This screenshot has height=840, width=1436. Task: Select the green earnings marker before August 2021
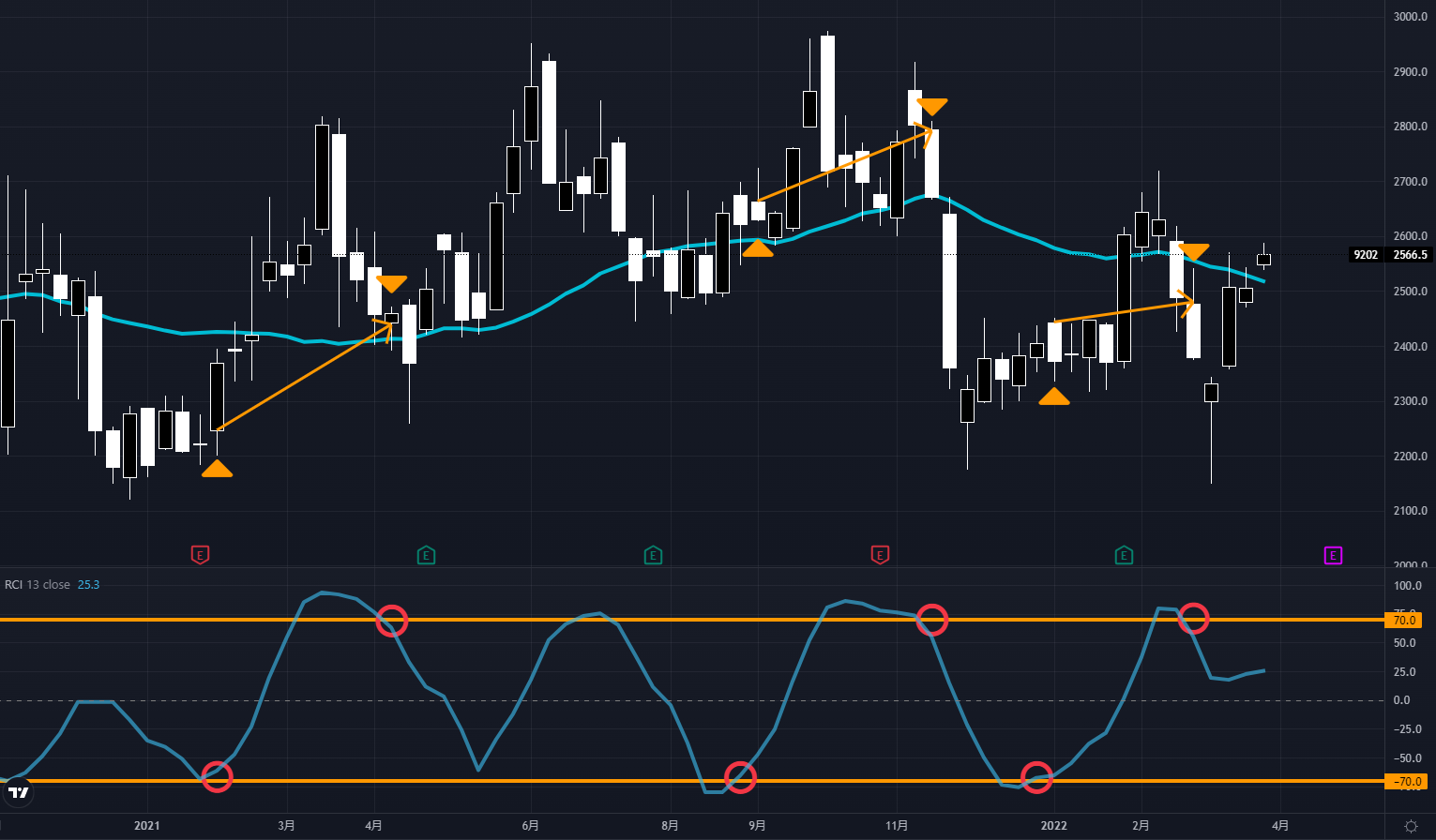tap(653, 555)
